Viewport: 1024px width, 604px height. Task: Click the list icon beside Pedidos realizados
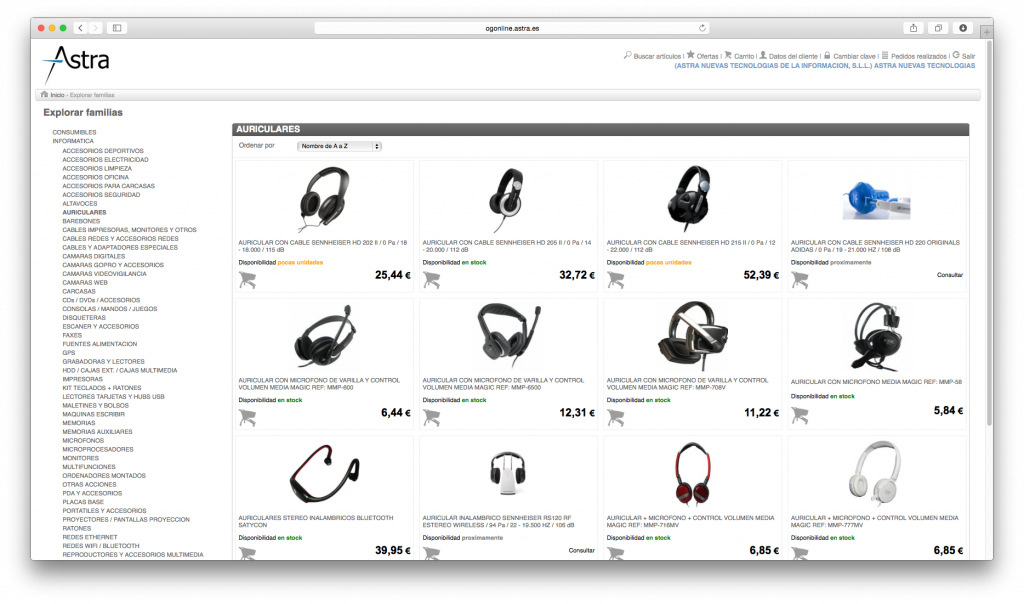(885, 56)
